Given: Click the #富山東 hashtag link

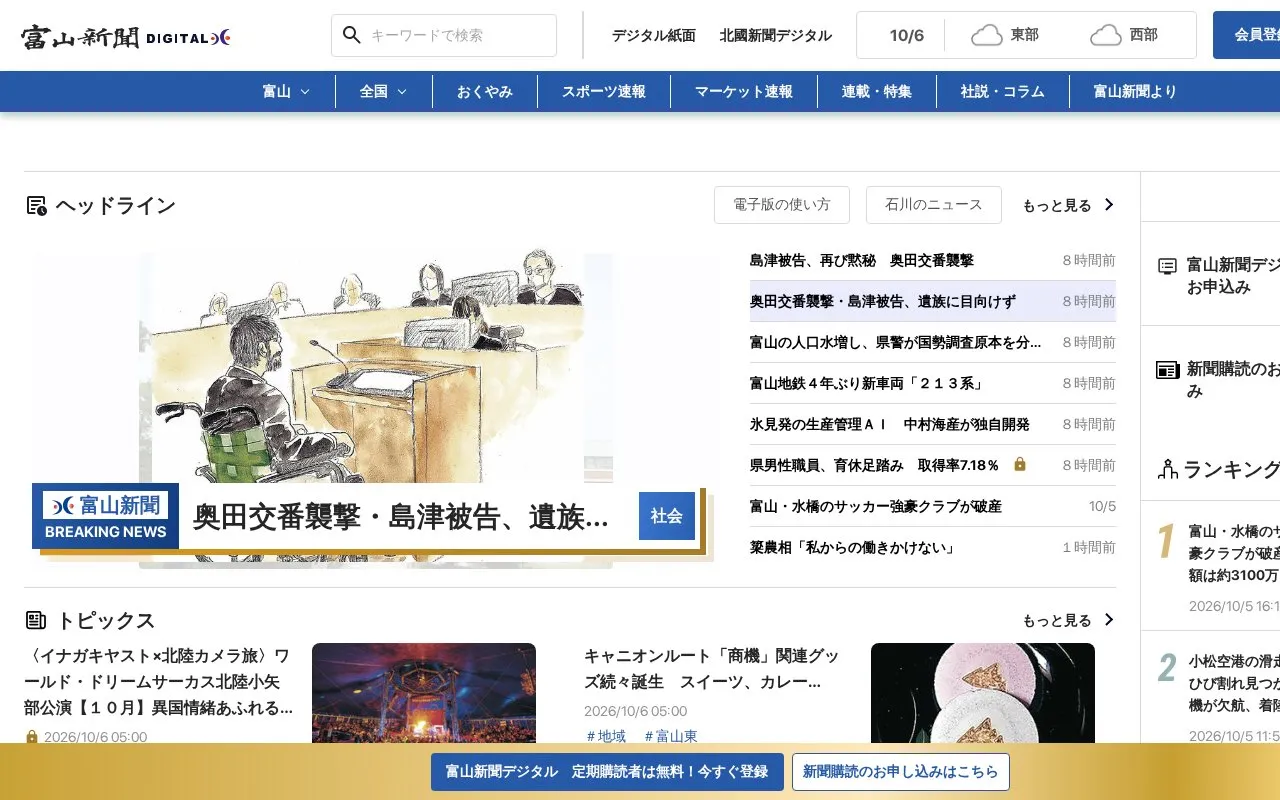Looking at the screenshot, I should [670, 736].
